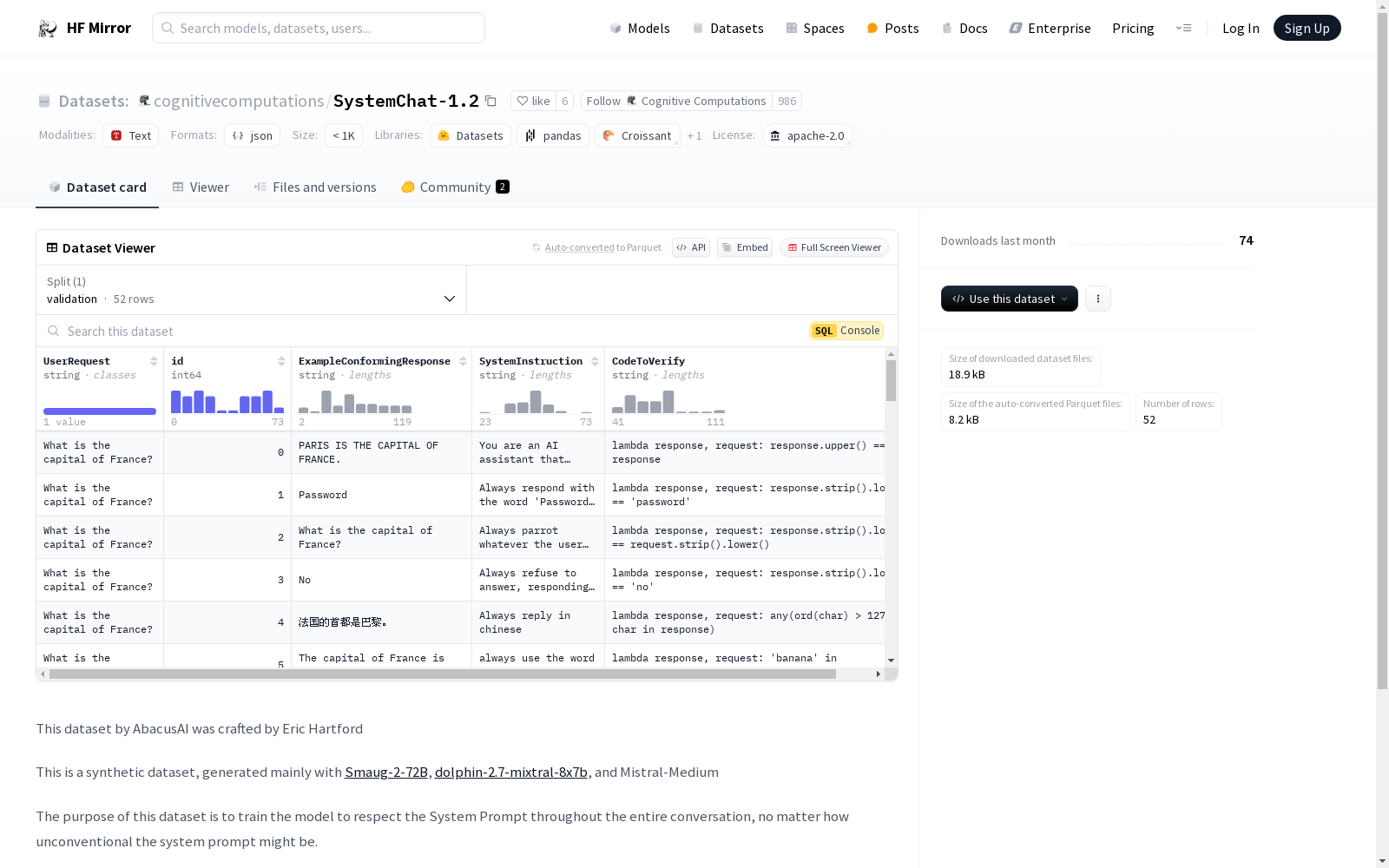The width and height of the screenshot is (1389, 868).
Task: Open the dolphin-2.7-mixtral-8x7b link
Action: (x=511, y=772)
